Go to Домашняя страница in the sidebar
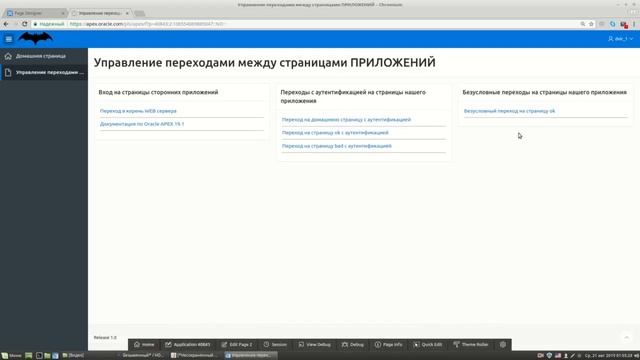The width and height of the screenshot is (640, 360). coord(44,56)
